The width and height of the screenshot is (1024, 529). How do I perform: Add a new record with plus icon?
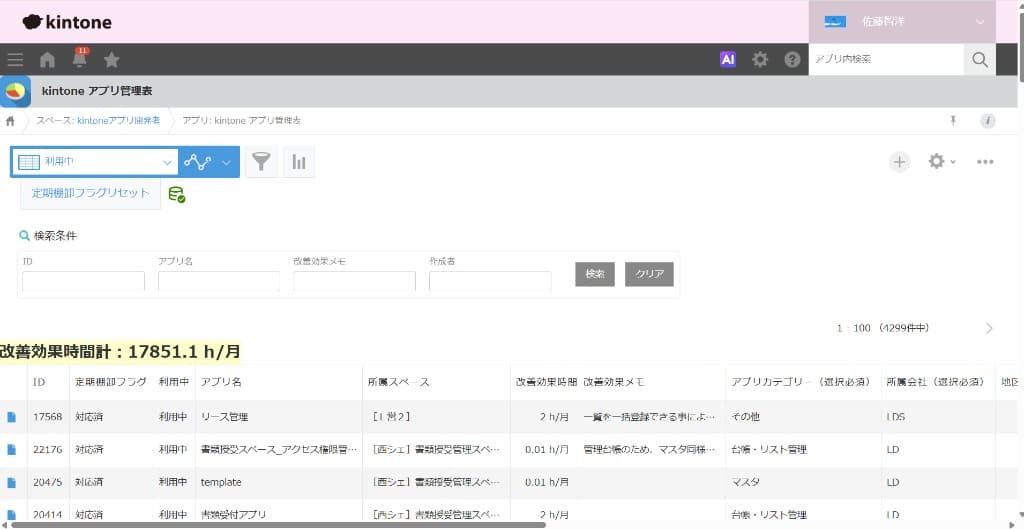point(899,161)
